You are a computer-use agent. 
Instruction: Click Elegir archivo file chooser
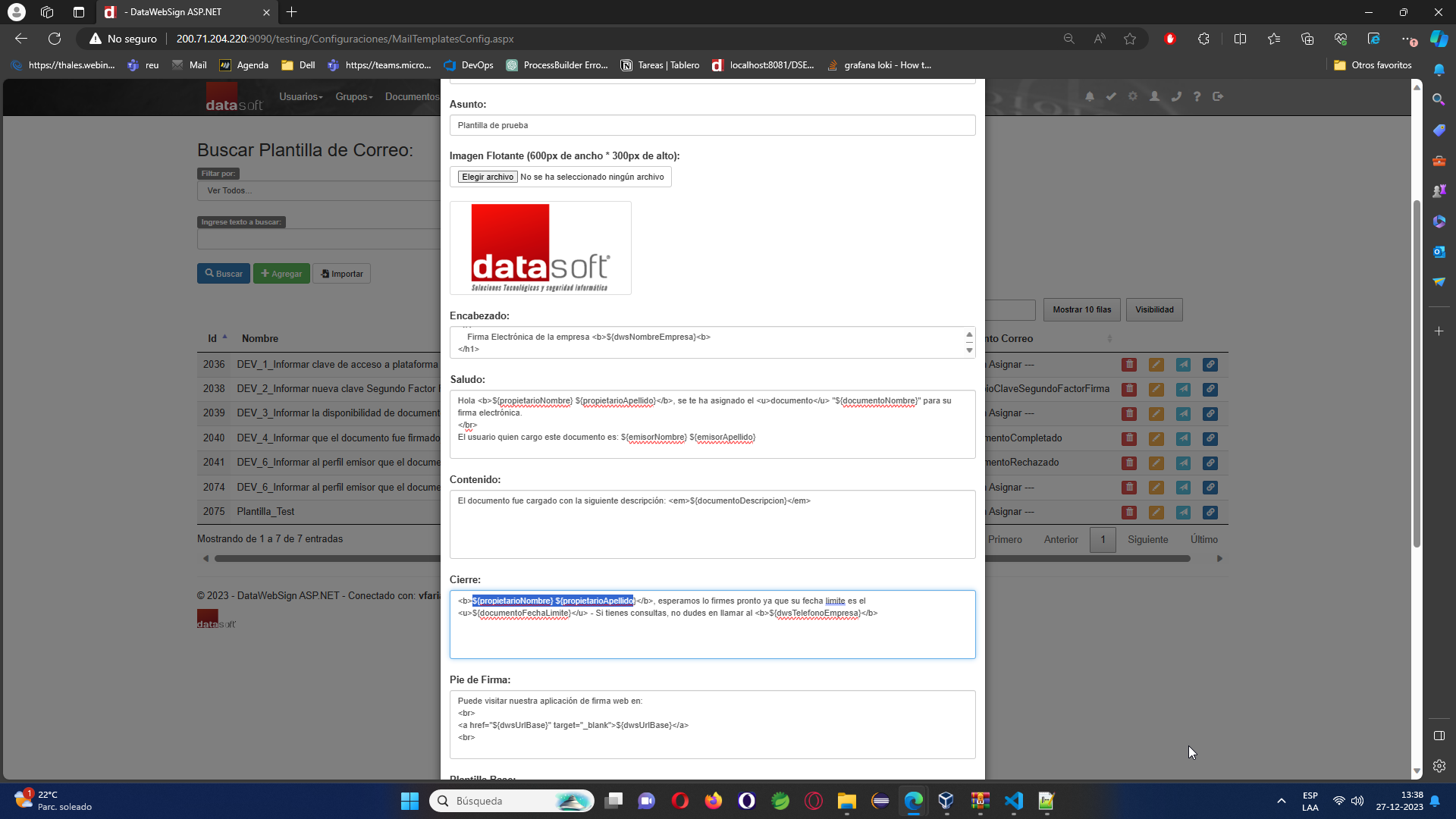tap(488, 177)
